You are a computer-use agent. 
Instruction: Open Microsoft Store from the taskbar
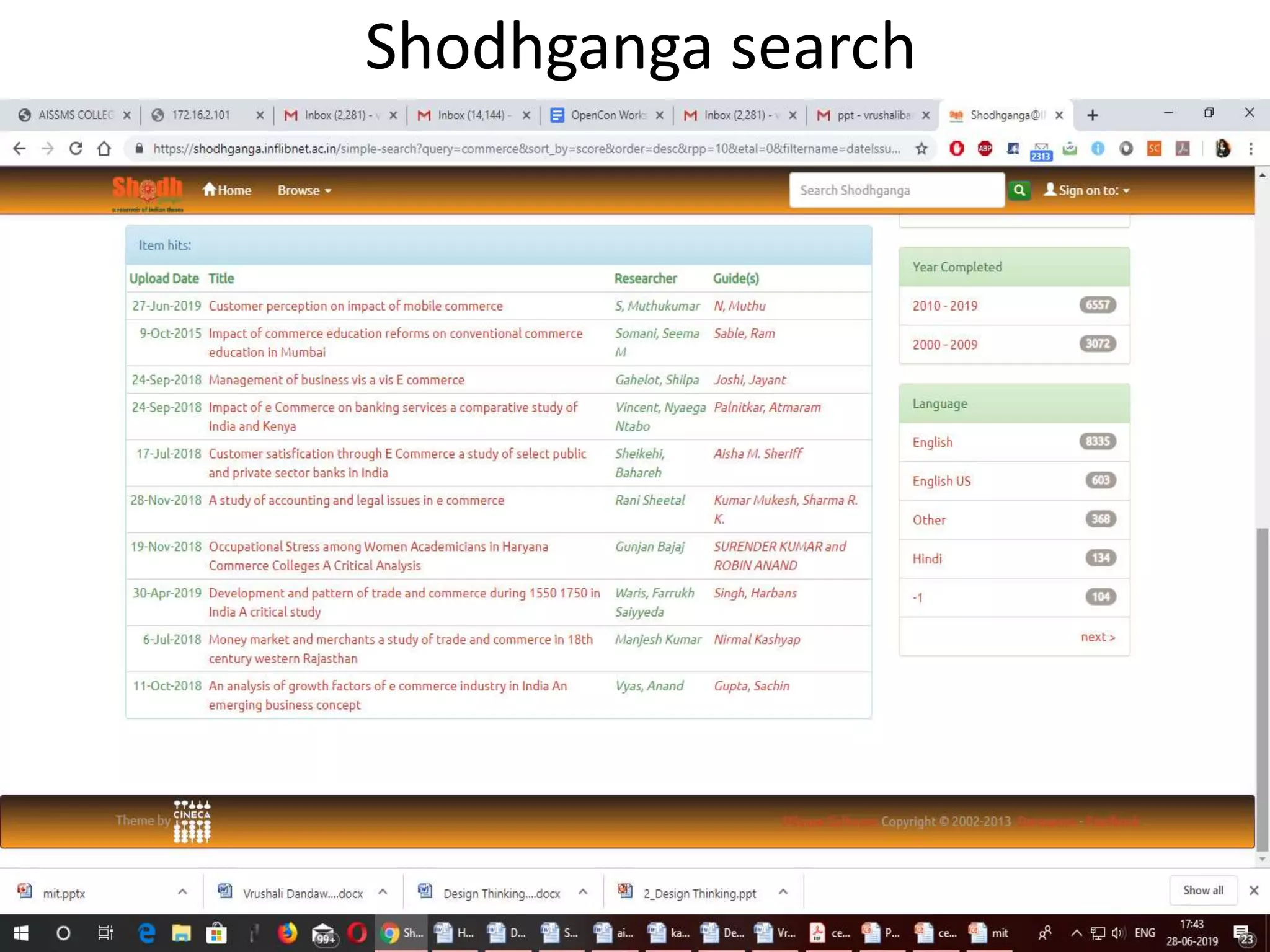point(216,933)
